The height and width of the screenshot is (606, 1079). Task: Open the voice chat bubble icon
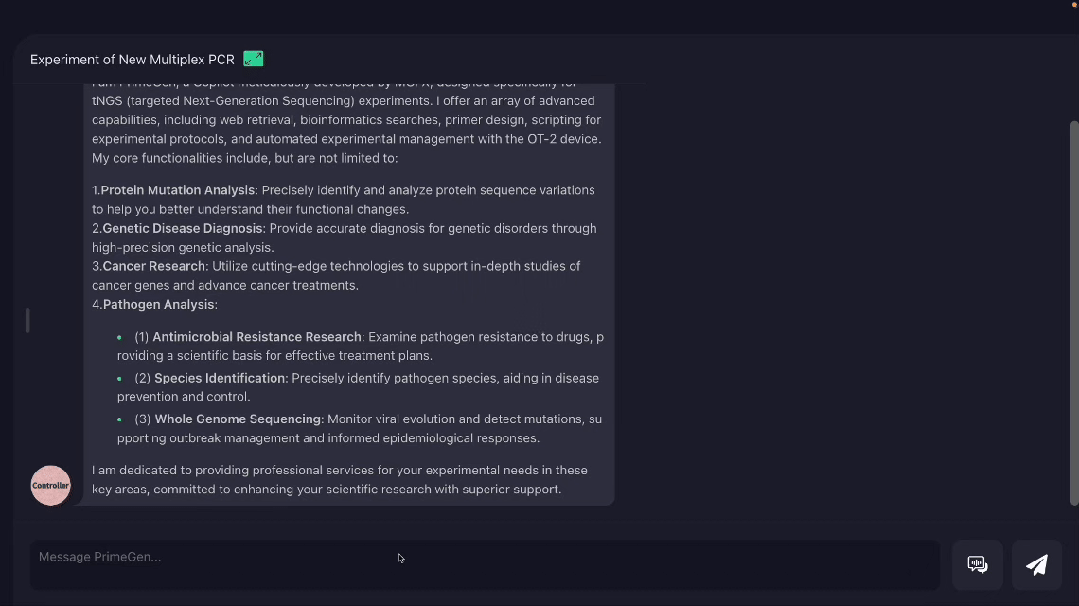977,565
